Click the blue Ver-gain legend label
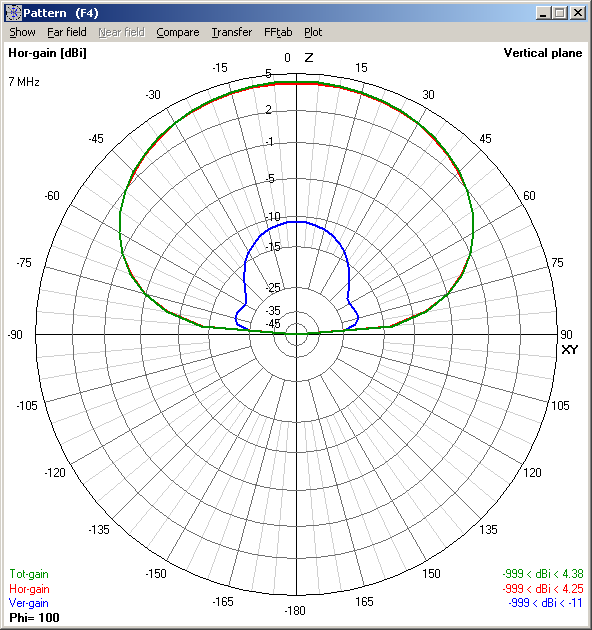Screen dimensions: 592x630 (x=29, y=603)
